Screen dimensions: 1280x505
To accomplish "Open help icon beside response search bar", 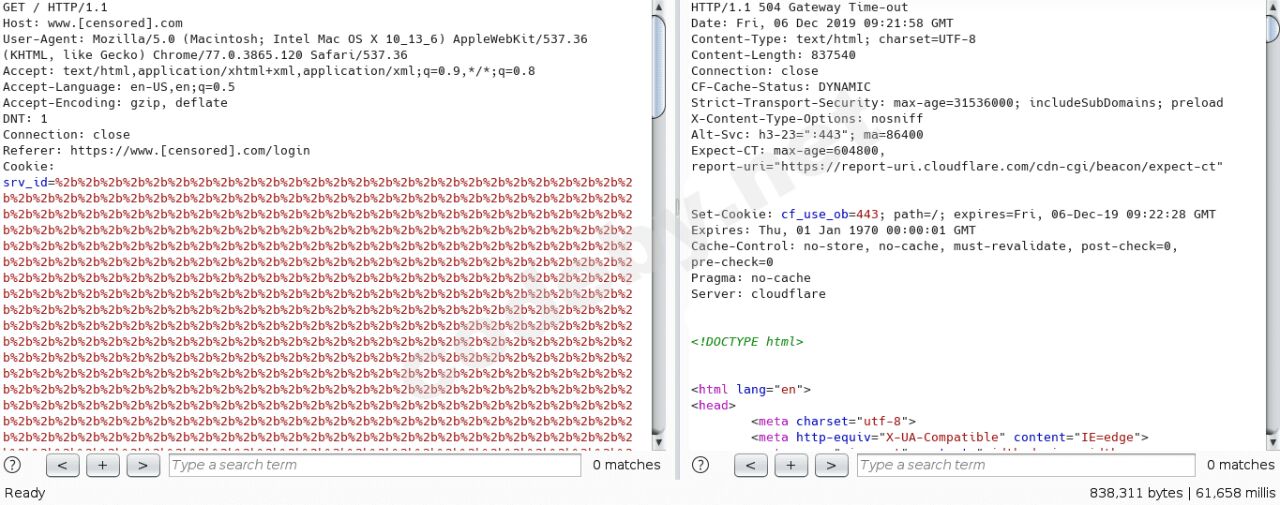I will click(700, 465).
